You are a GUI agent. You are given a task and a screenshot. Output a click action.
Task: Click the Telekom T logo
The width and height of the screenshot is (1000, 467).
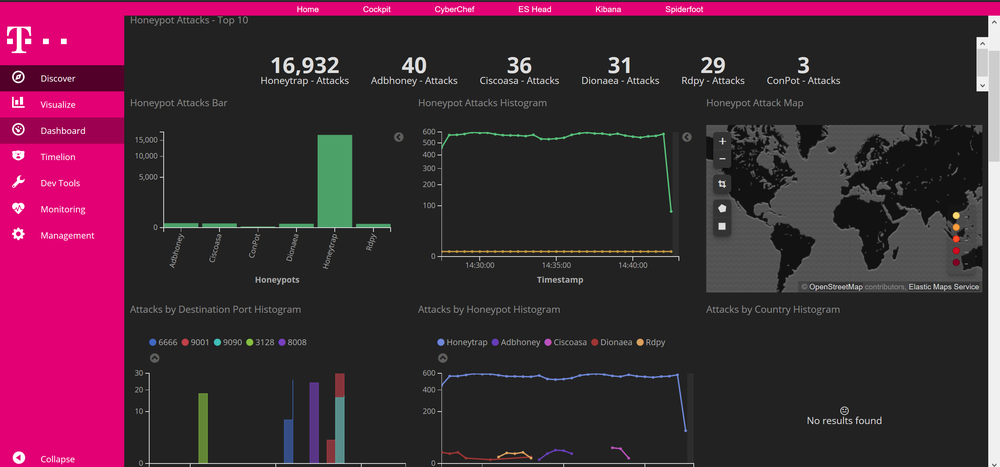click(18, 40)
